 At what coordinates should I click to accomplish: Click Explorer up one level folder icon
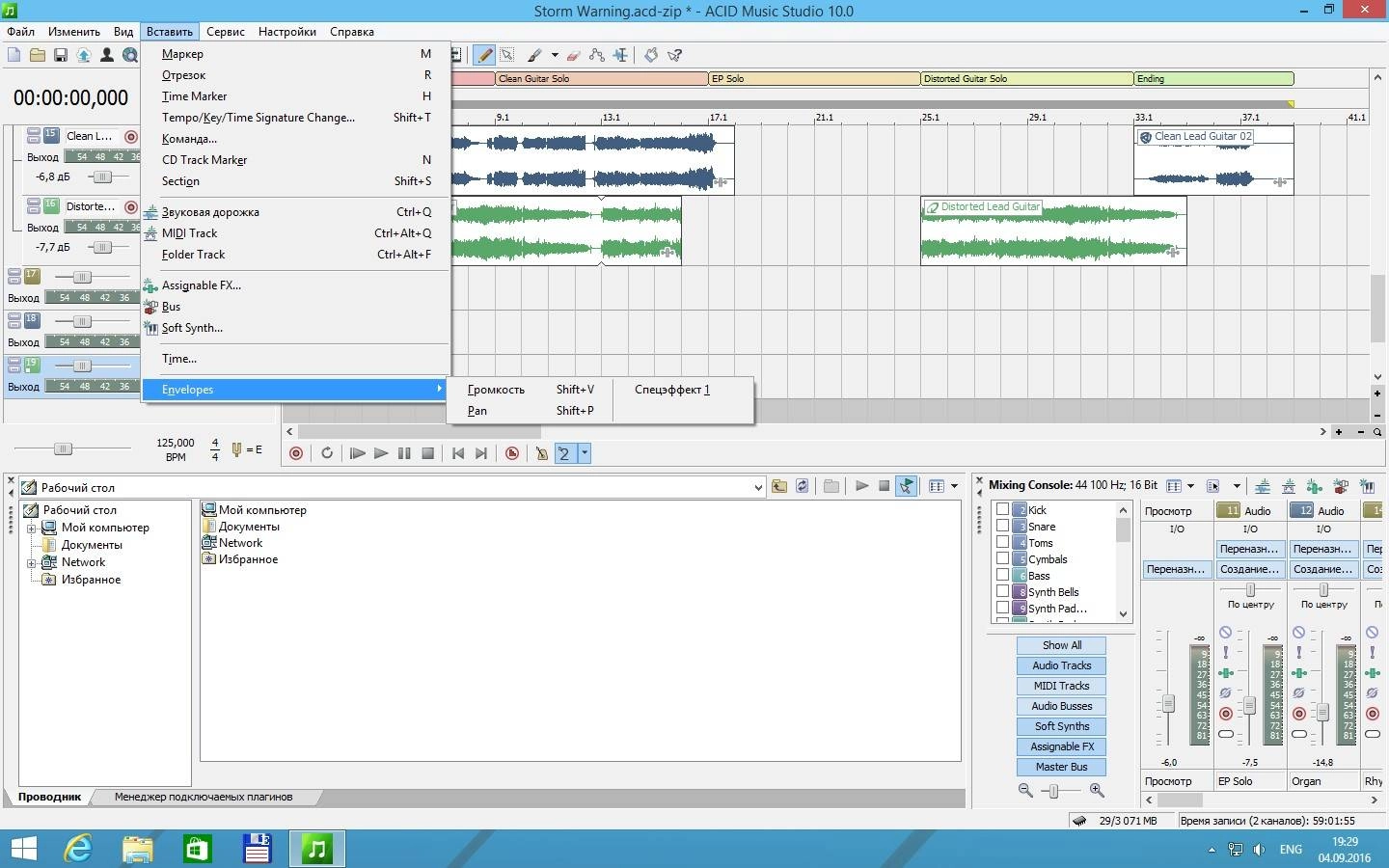[x=778, y=486]
